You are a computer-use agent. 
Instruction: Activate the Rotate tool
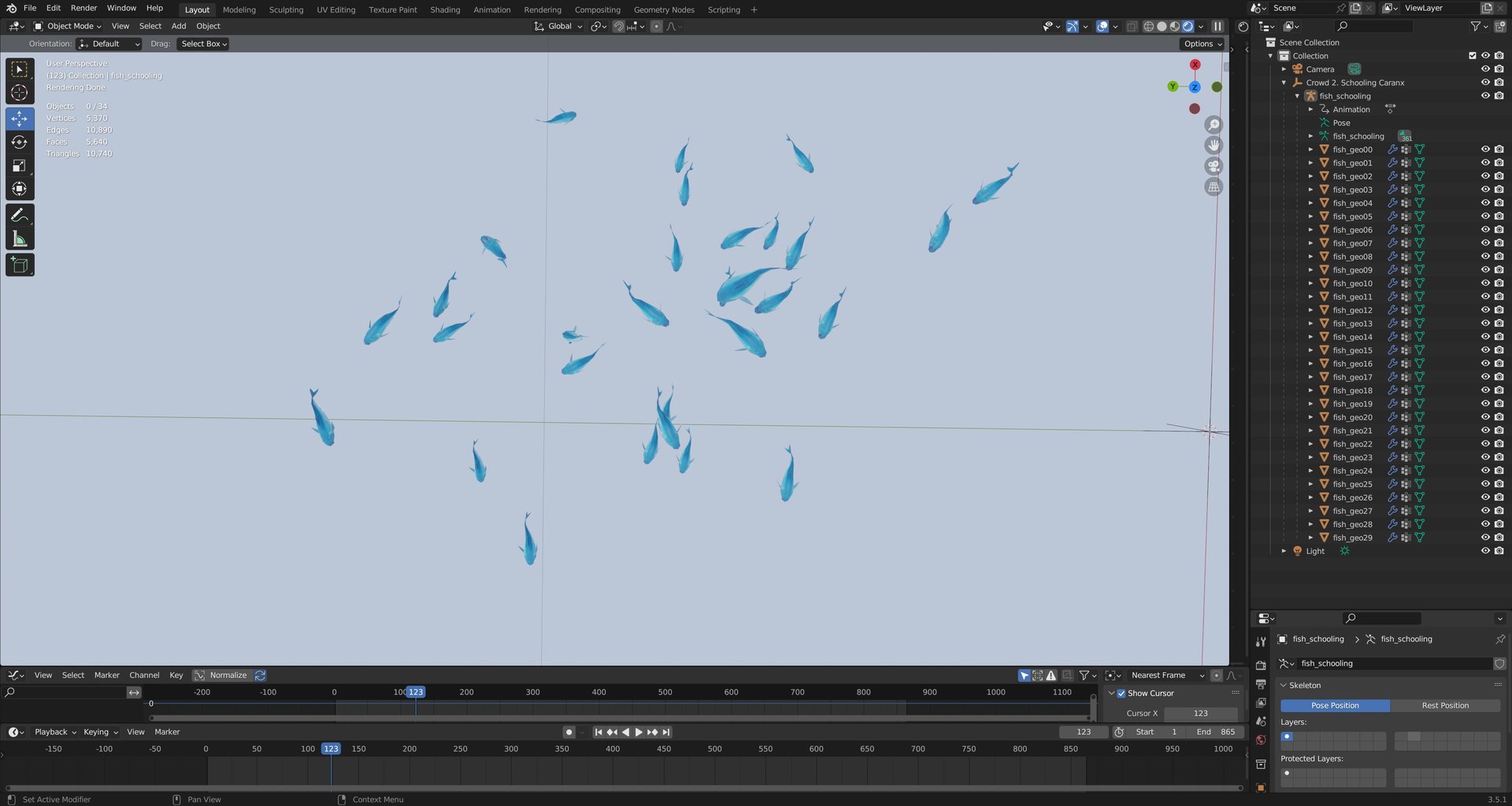tap(20, 142)
